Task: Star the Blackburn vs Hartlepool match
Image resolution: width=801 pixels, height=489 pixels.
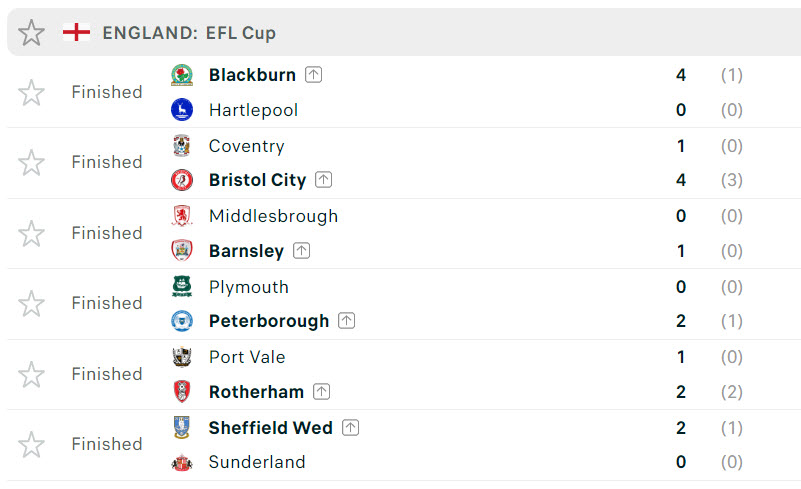Action: point(31,92)
